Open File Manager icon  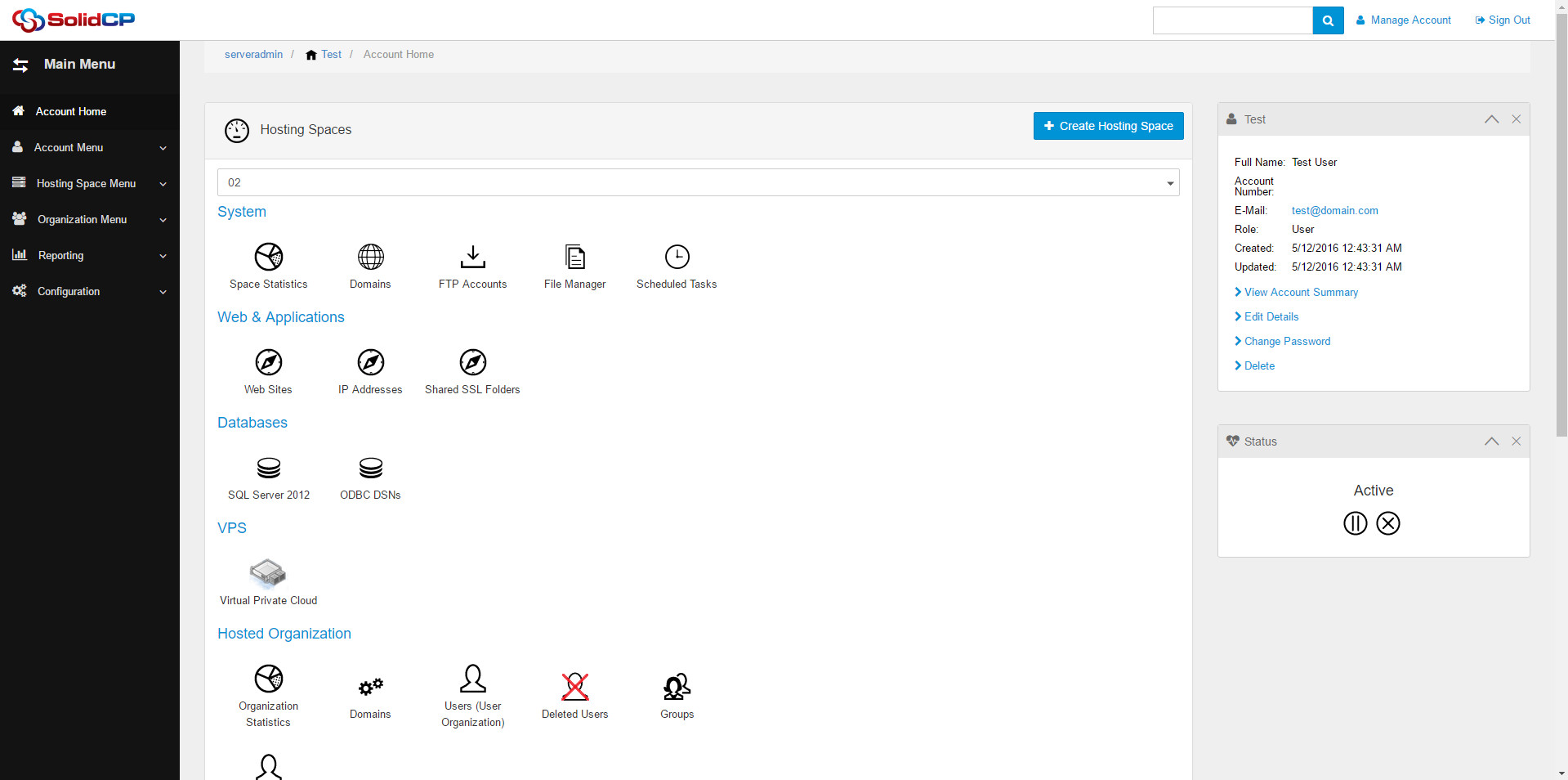click(x=575, y=257)
